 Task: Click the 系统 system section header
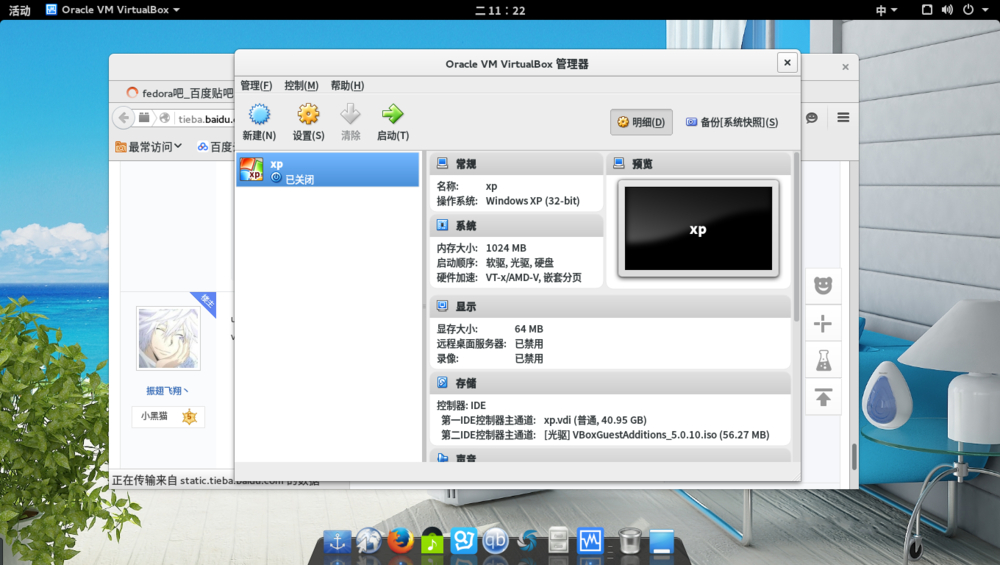[x=517, y=225]
